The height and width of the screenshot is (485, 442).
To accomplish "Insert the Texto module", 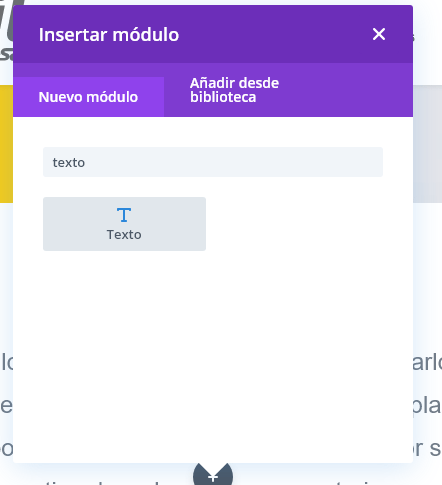I will (x=124, y=224).
